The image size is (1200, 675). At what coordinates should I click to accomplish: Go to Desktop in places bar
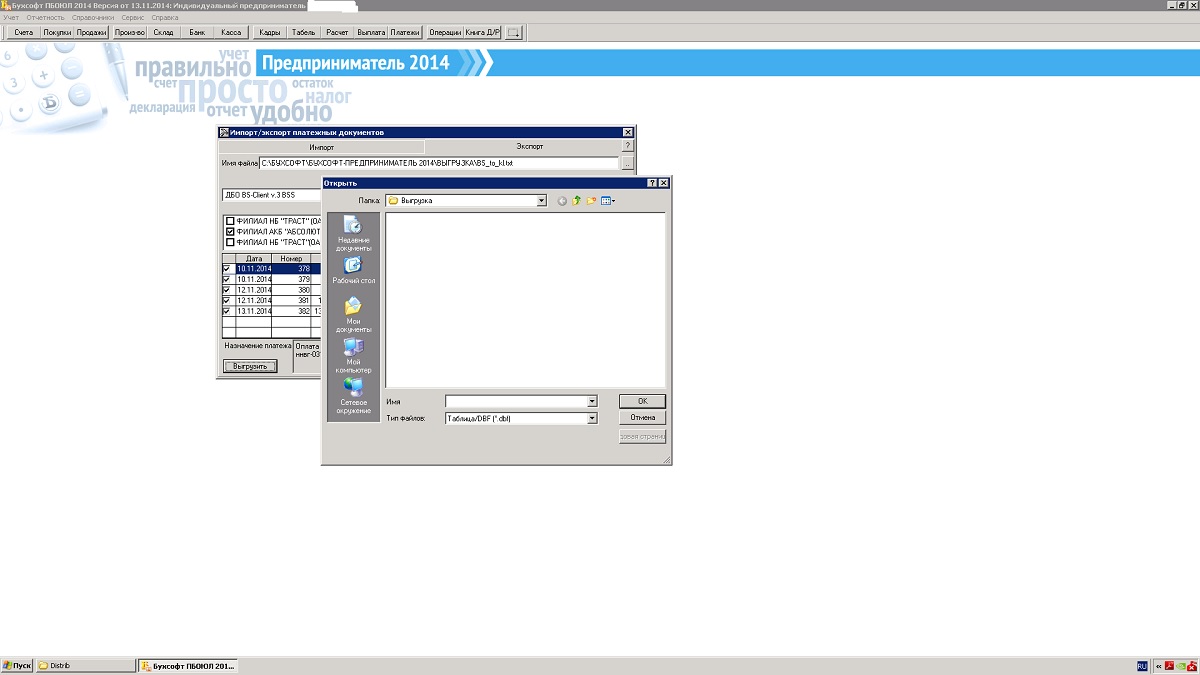(353, 270)
